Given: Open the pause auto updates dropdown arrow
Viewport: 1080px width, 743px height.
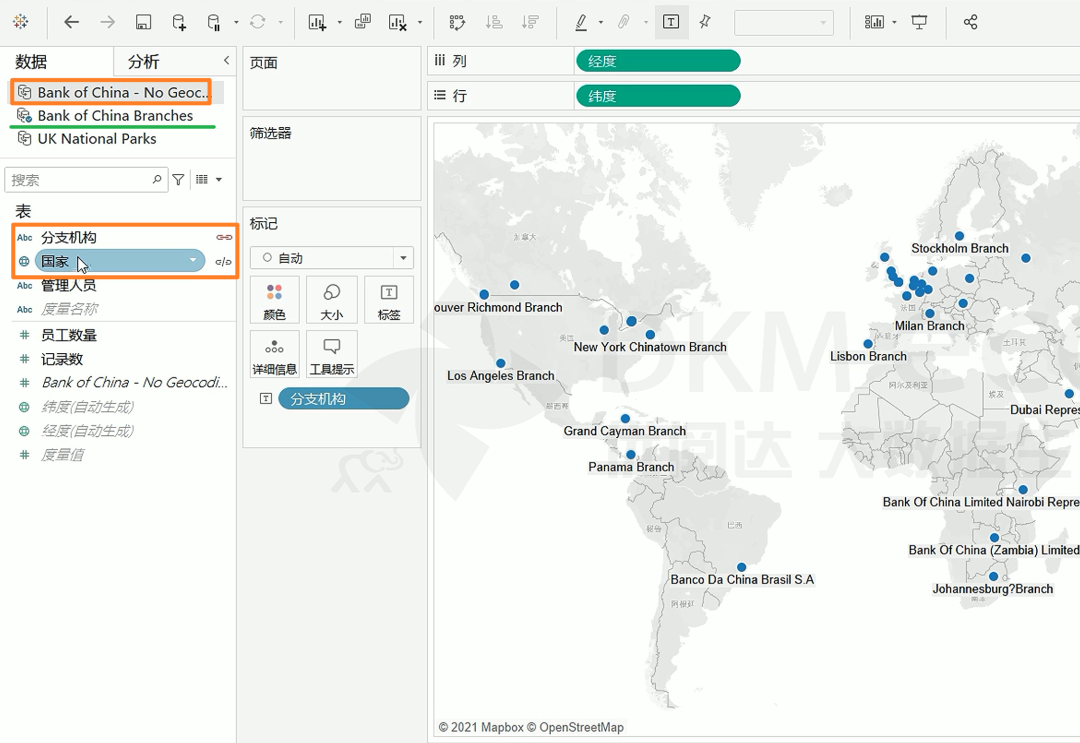Looking at the screenshot, I should [x=236, y=23].
